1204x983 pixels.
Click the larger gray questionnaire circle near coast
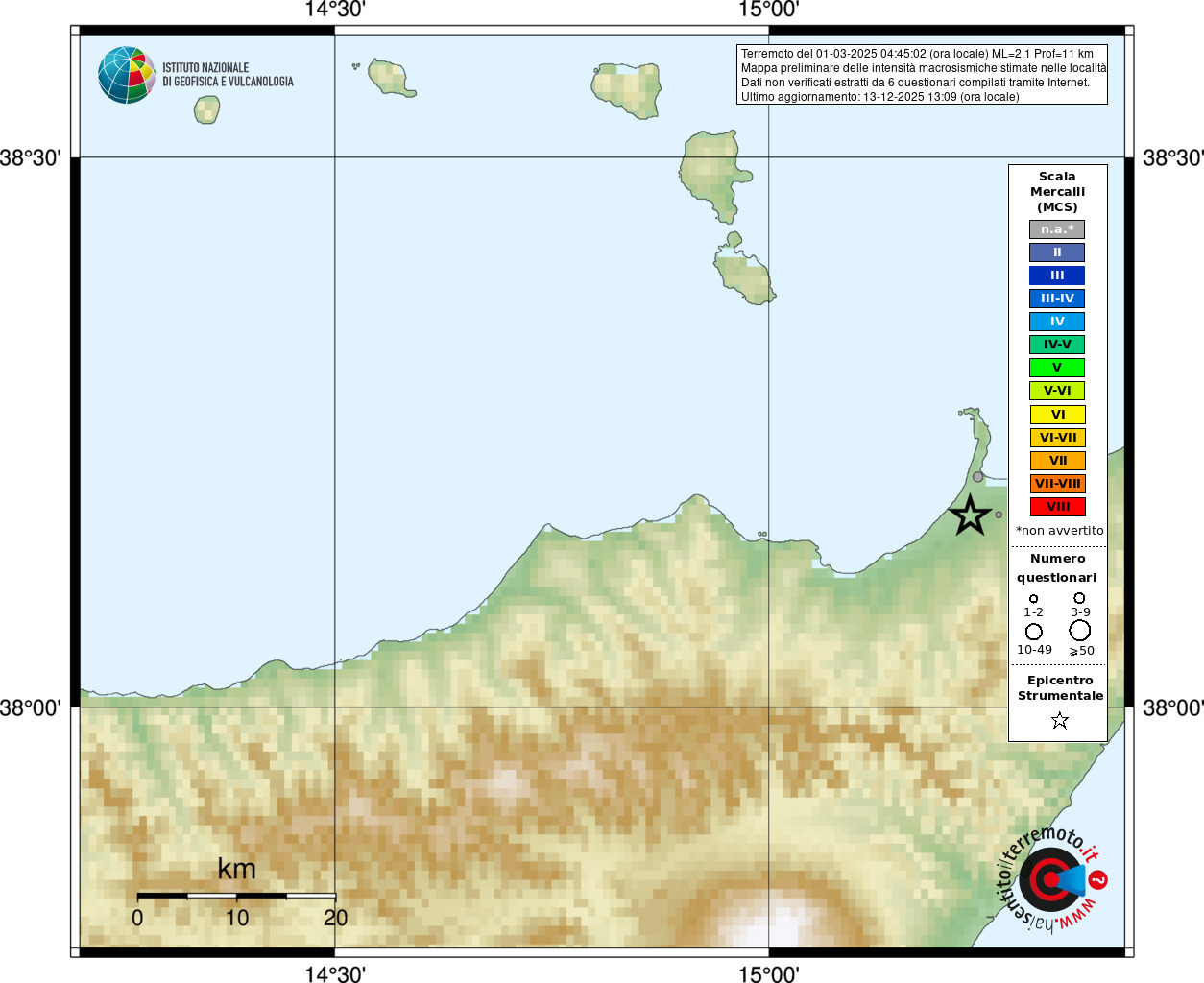977,477
